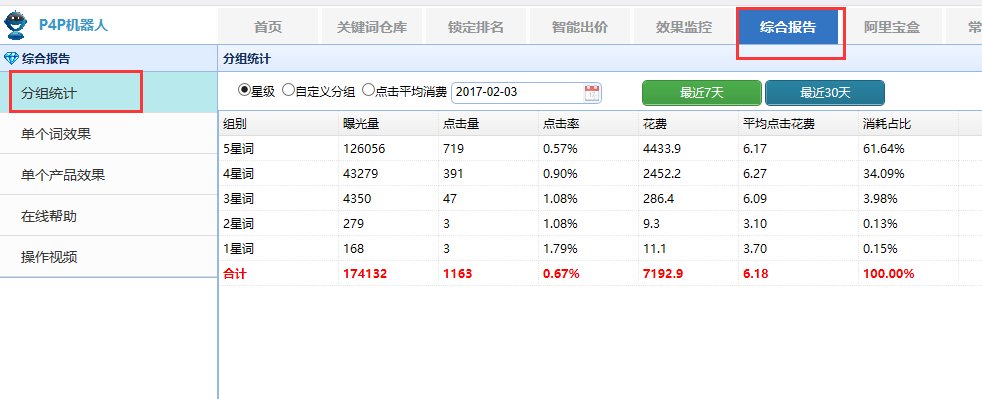Viewport: 982px width, 399px height.
Task: Click the total clicks 1163
Action: [x=458, y=274]
